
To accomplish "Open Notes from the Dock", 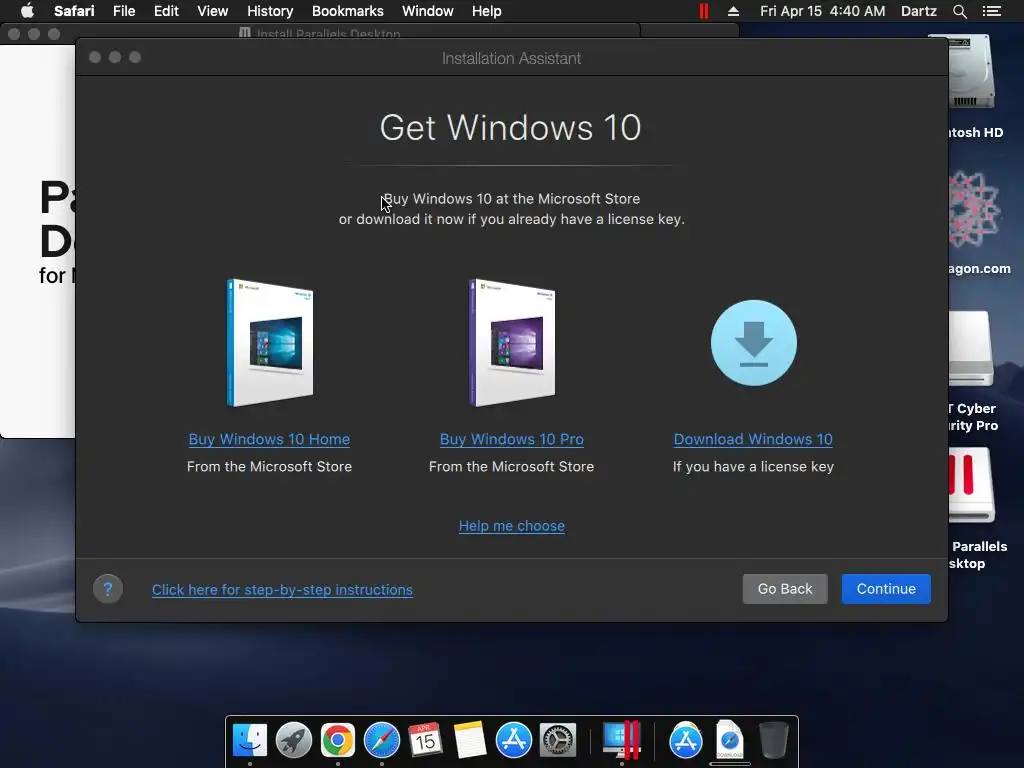I will [x=470, y=740].
